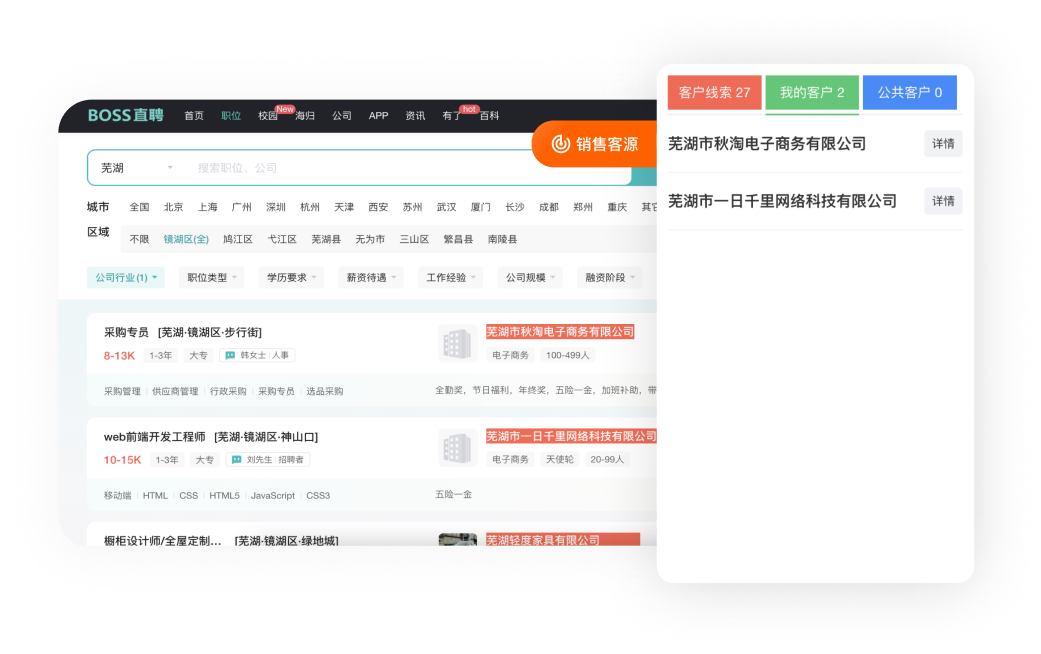Viewport: 1041px width, 654px height.
Task: Expand the 职位类型 filter dropdown
Action: 212,278
